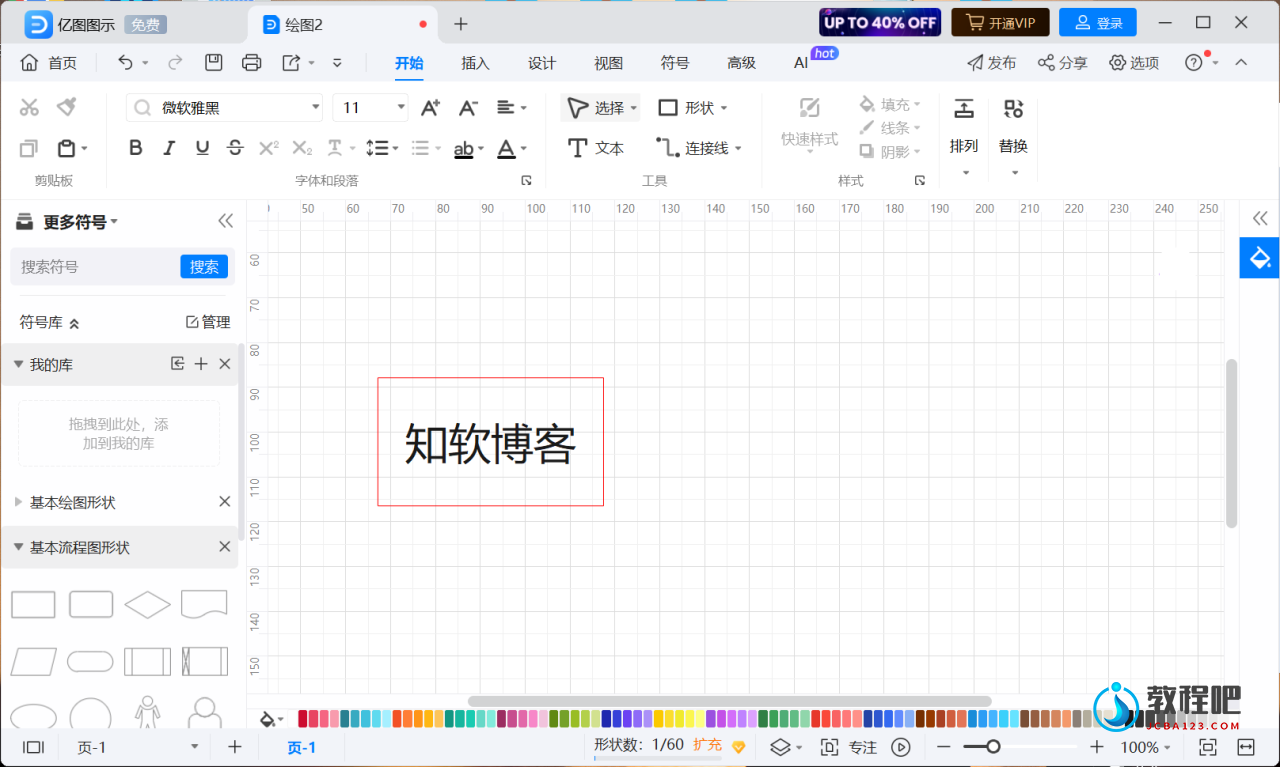This screenshot has height=767, width=1280.
Task: Click the Export icon next to Print
Action: pos(291,63)
